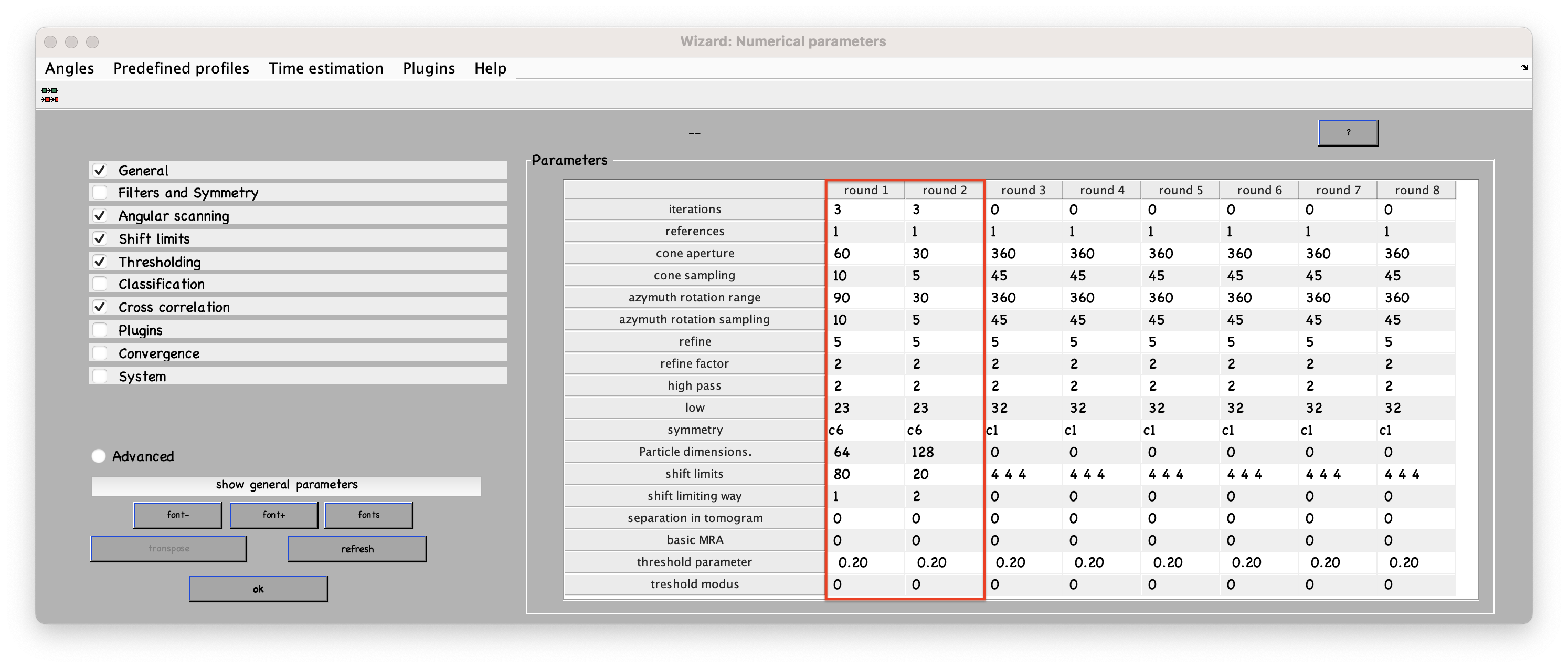Edit round 8 threshold parameter 0.20
1568x668 pixels.
pos(1416,562)
